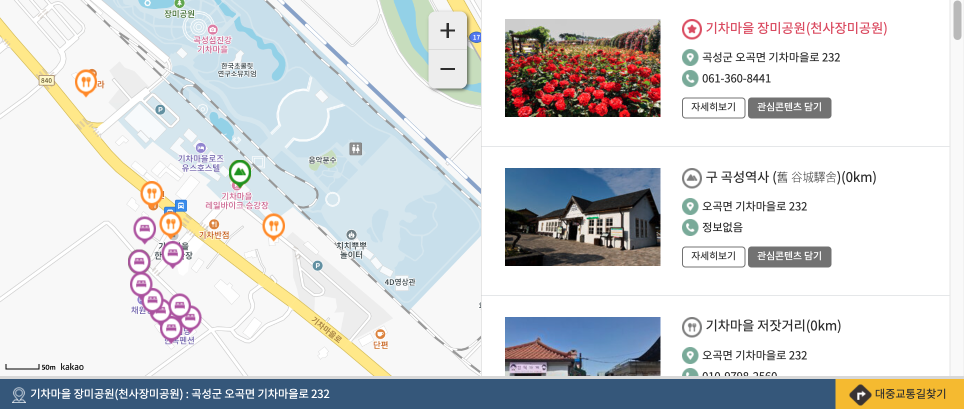Select the green mountain attraction marker

[x=240, y=173]
